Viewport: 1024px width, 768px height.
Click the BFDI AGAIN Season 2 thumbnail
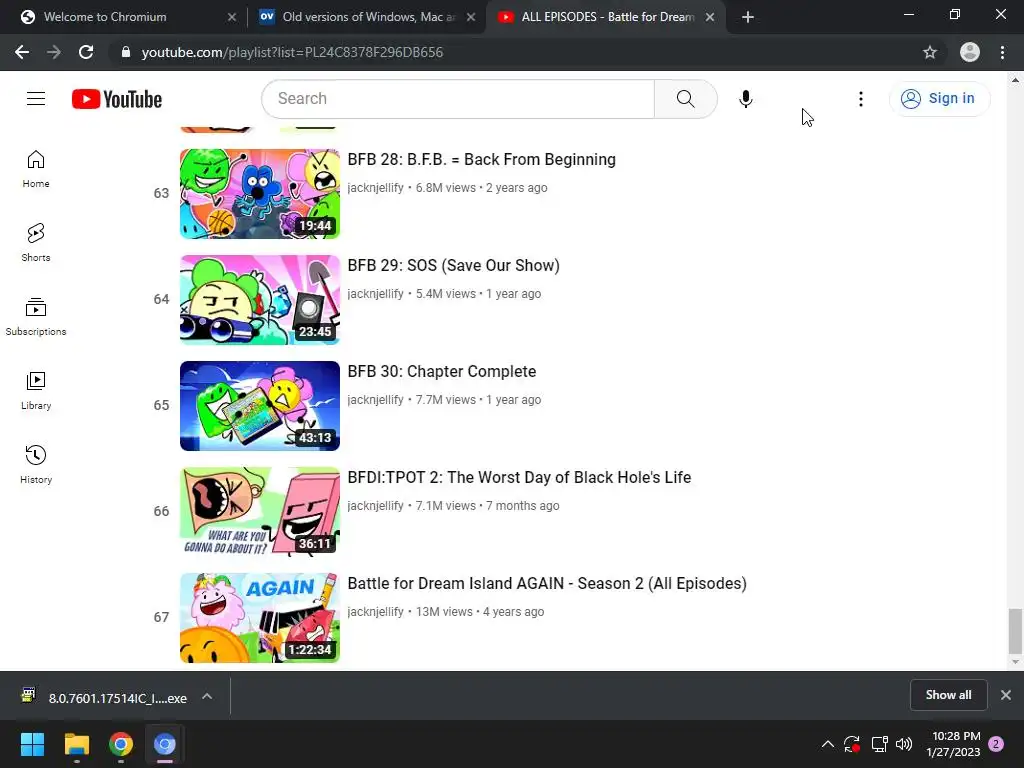click(260, 618)
